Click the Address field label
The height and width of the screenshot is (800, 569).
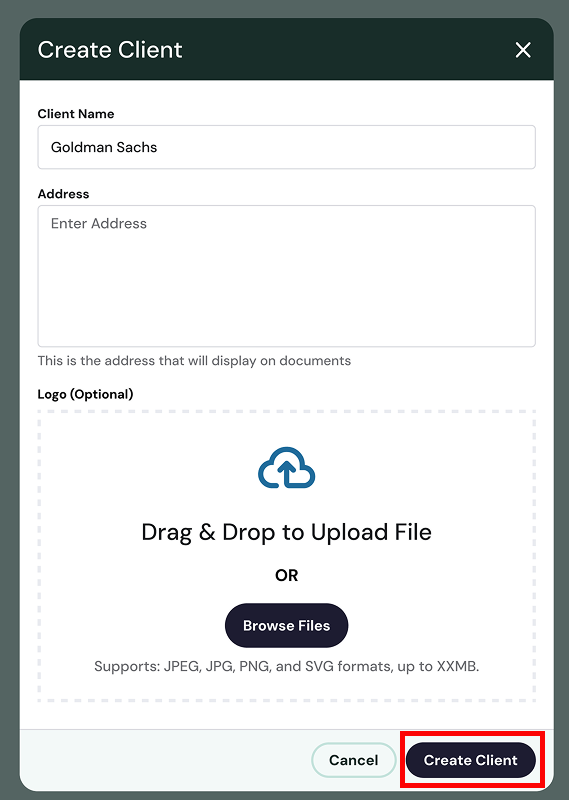[x=63, y=194]
